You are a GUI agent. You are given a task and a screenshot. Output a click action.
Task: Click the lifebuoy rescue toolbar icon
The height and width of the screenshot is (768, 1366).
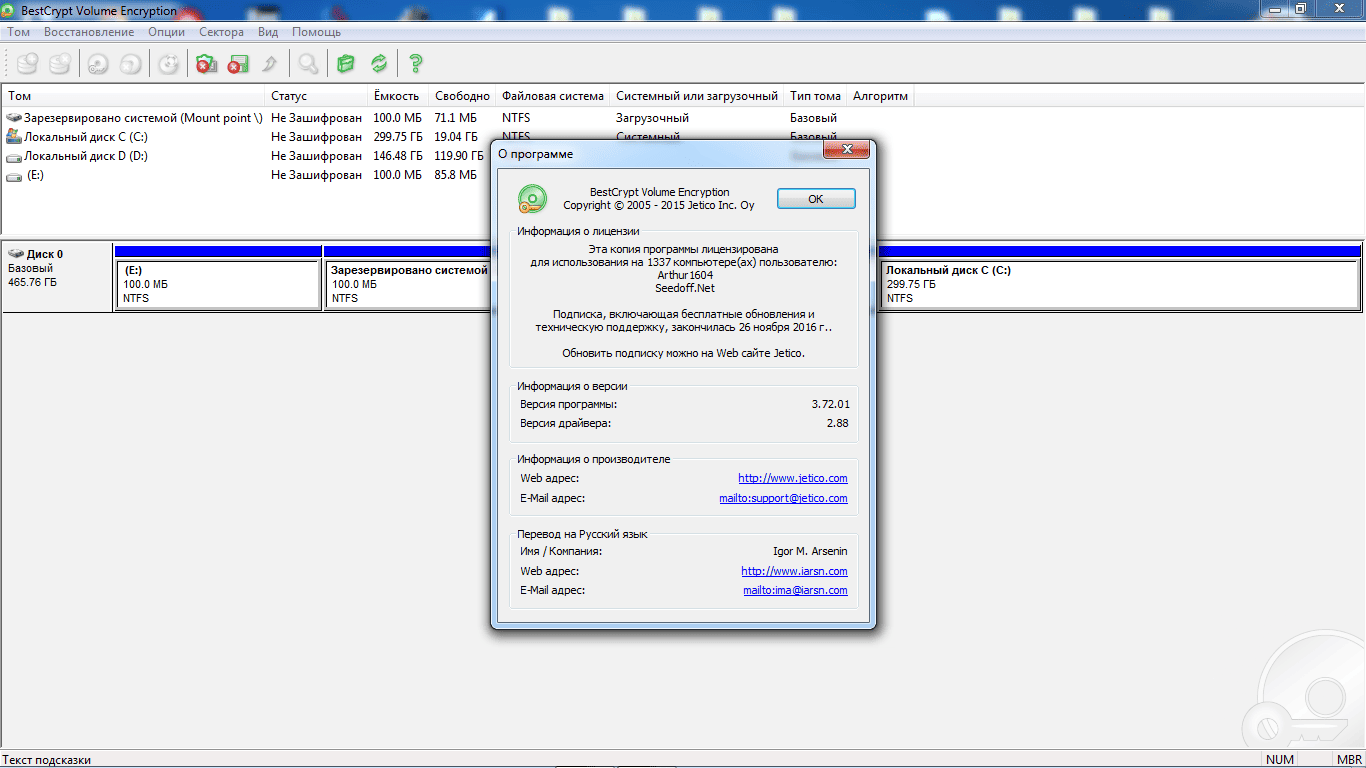coord(170,64)
